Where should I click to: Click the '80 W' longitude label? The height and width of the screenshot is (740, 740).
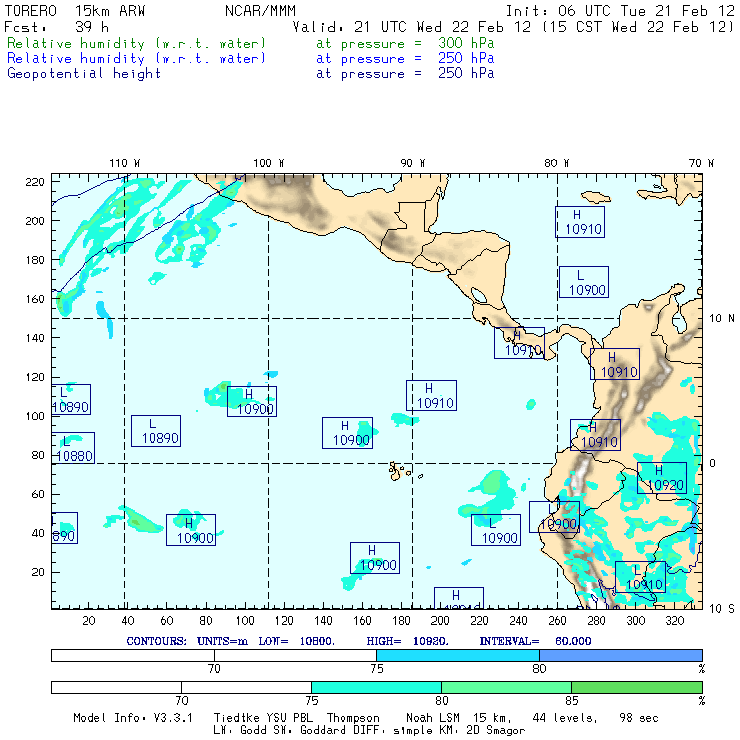[557, 163]
